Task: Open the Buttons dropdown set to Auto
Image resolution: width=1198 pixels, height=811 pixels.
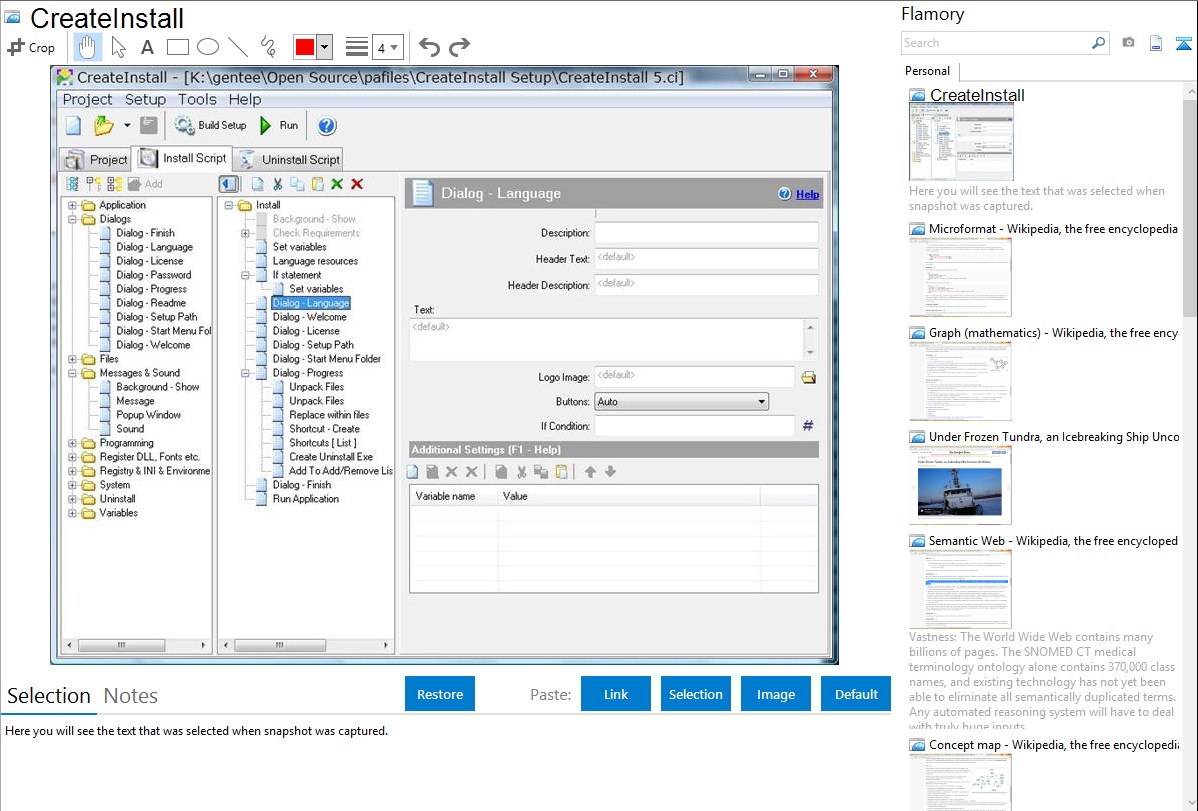Action: click(682, 402)
